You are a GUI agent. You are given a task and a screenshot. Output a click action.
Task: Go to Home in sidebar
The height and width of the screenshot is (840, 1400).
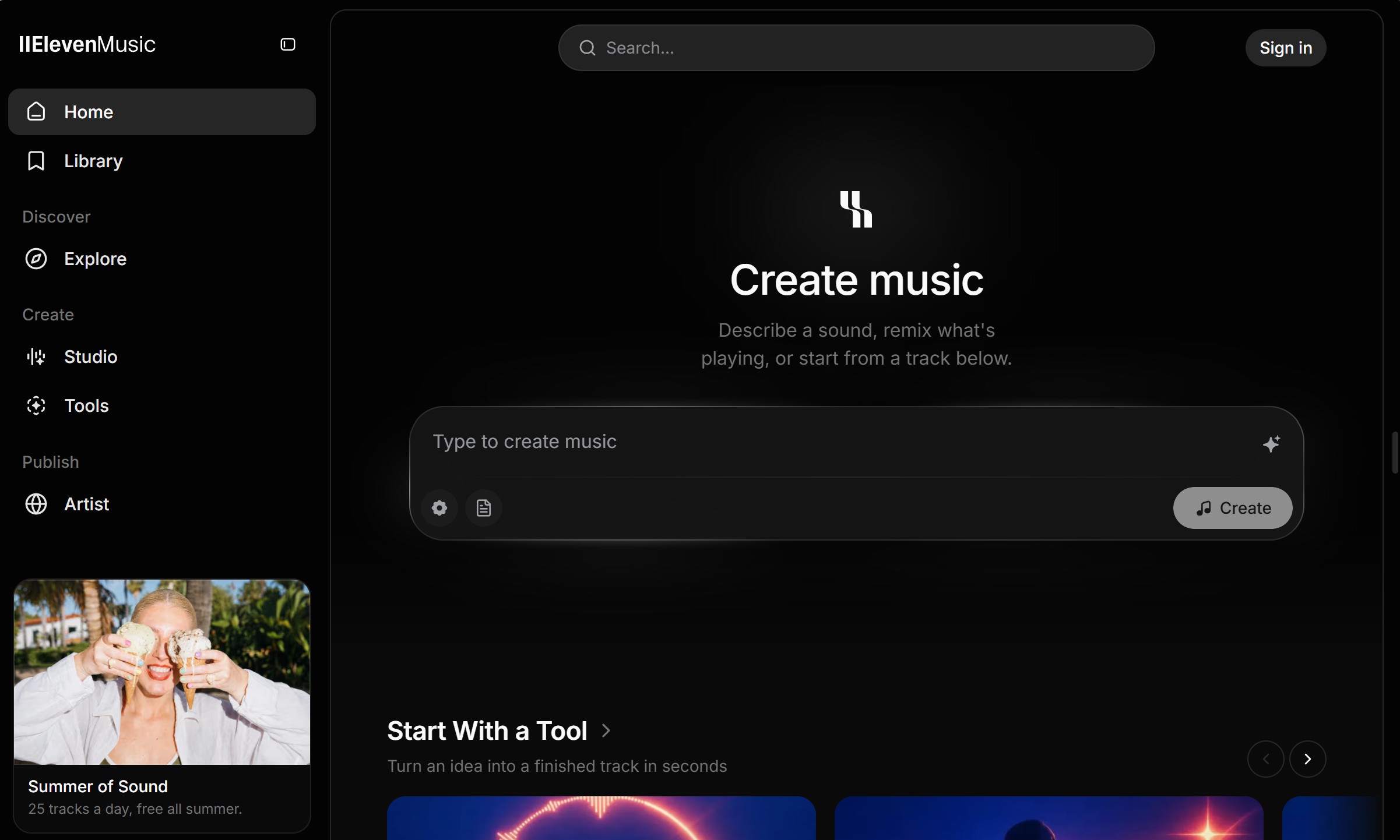click(162, 112)
